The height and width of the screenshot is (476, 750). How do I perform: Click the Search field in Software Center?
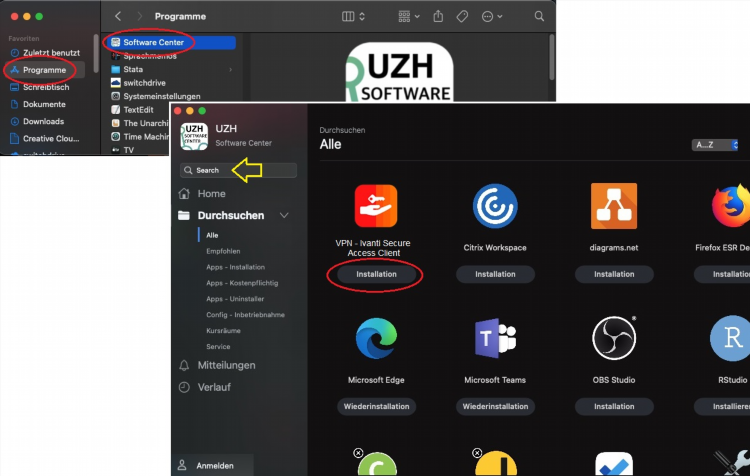238,170
